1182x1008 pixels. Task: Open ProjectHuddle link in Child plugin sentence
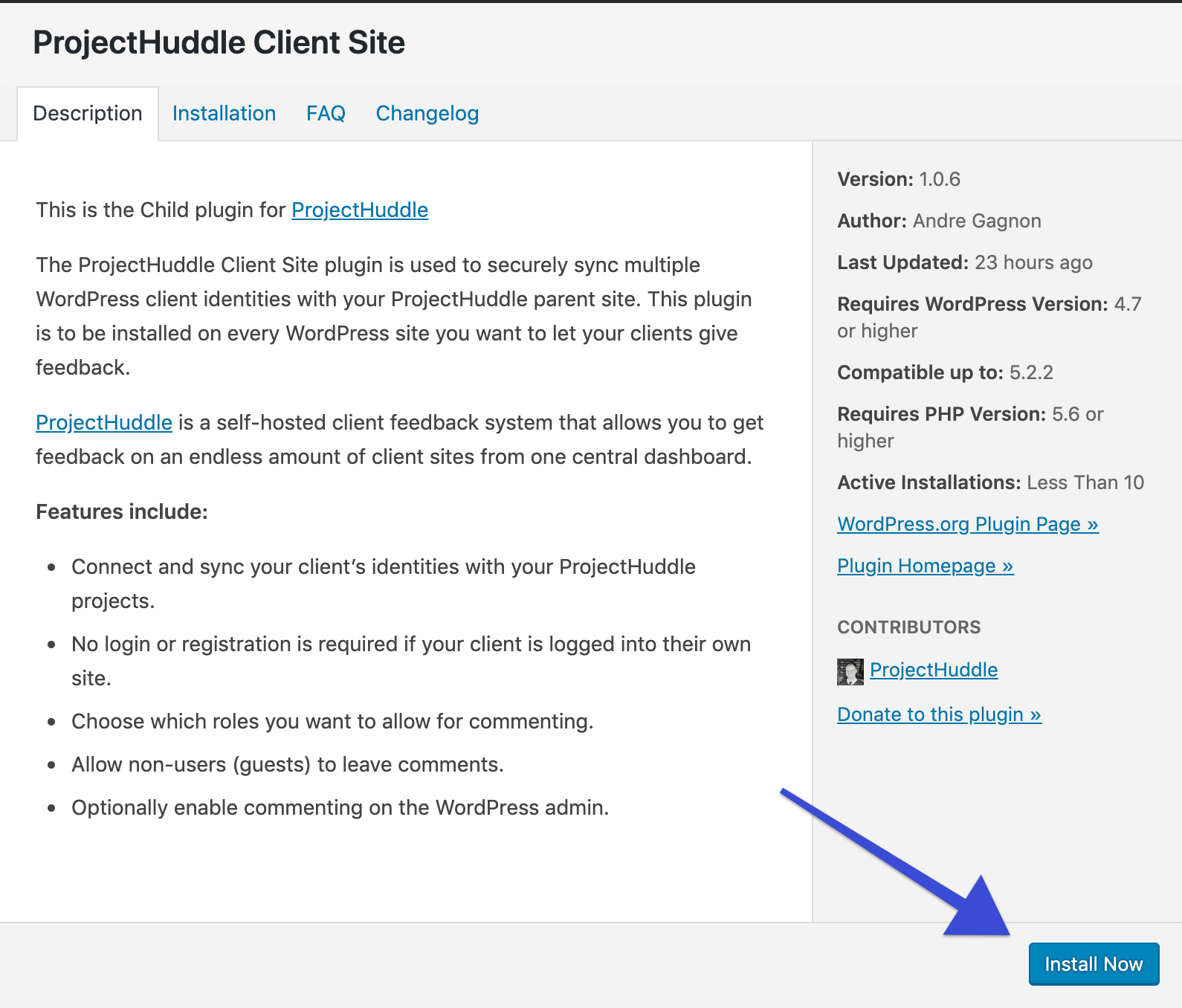click(359, 210)
